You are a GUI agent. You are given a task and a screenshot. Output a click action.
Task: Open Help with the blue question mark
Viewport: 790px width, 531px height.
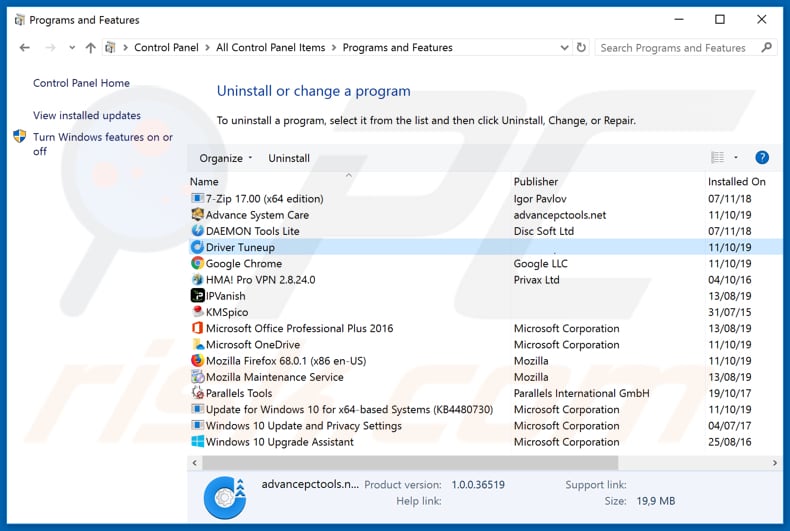tap(762, 158)
